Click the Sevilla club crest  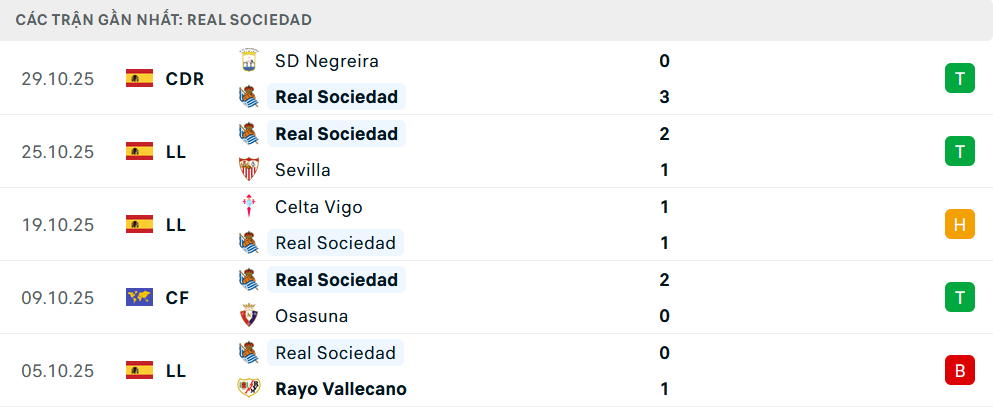pos(248,170)
